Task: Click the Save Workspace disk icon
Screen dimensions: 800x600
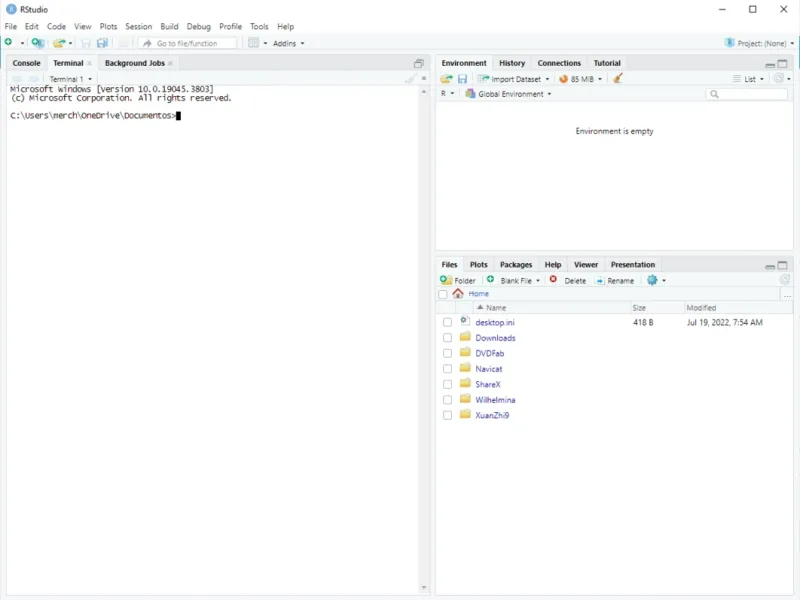Action: [462, 79]
